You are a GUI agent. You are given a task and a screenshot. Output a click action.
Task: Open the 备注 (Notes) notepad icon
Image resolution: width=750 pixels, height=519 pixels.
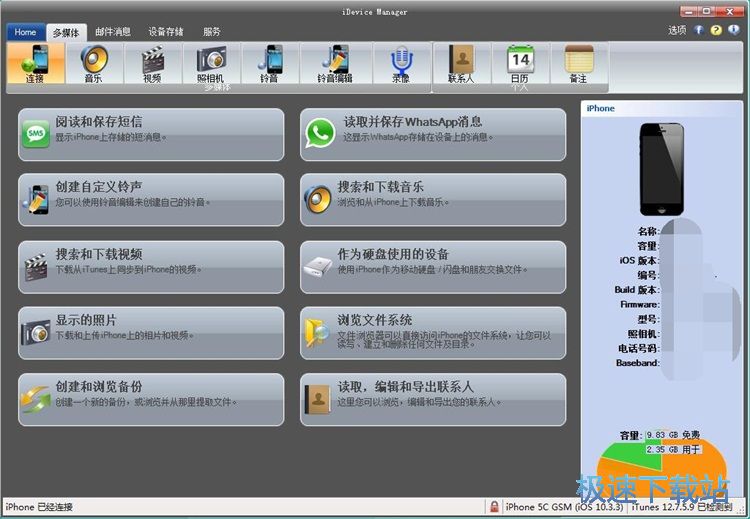tap(579, 64)
